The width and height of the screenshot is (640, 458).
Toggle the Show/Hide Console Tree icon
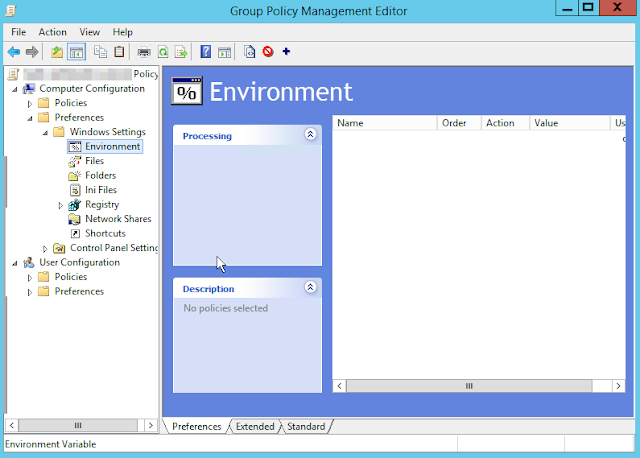click(76, 52)
